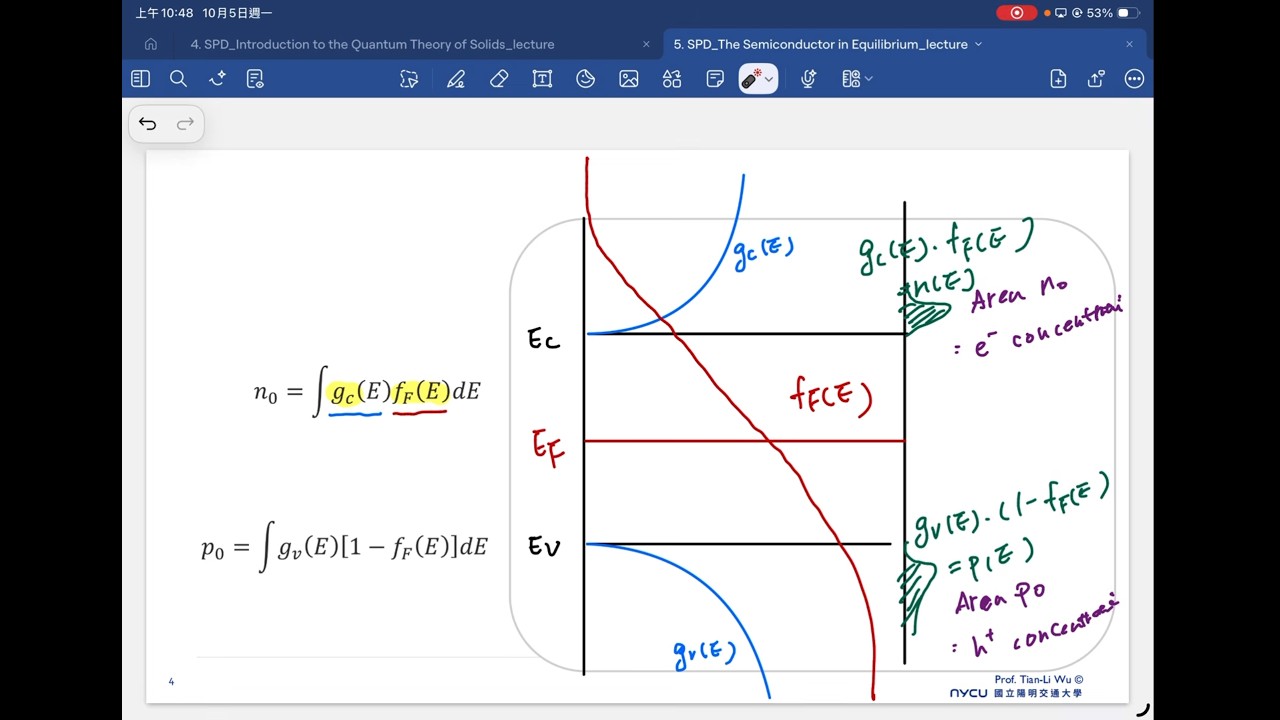The image size is (1280, 720).
Task: Open the page thumbnails sidebar
Action: [140, 79]
